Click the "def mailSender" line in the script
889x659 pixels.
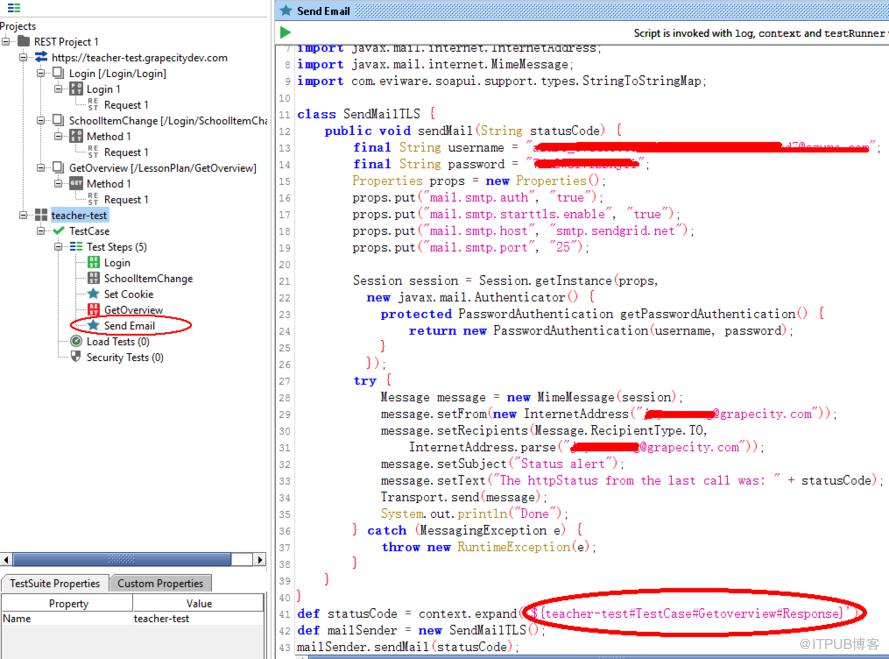tap(421, 630)
